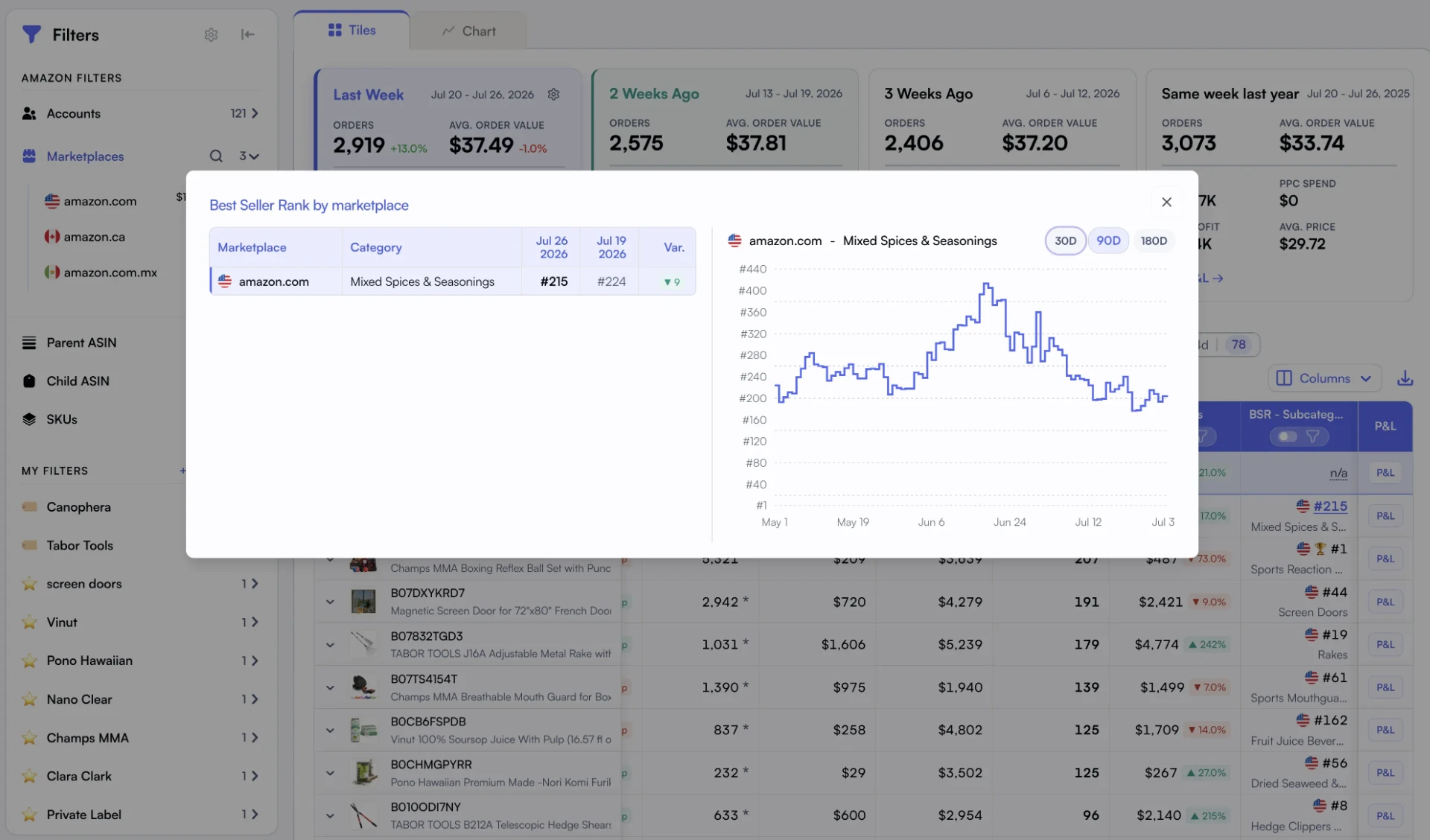Expand the screen doors filter
1430x840 pixels.
tap(255, 584)
